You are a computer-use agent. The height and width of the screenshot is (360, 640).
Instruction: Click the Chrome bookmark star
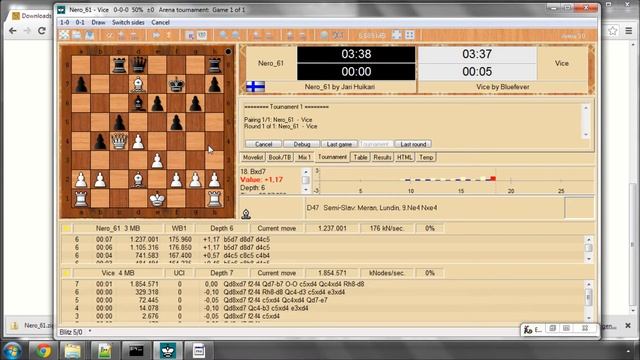[x=613, y=31]
